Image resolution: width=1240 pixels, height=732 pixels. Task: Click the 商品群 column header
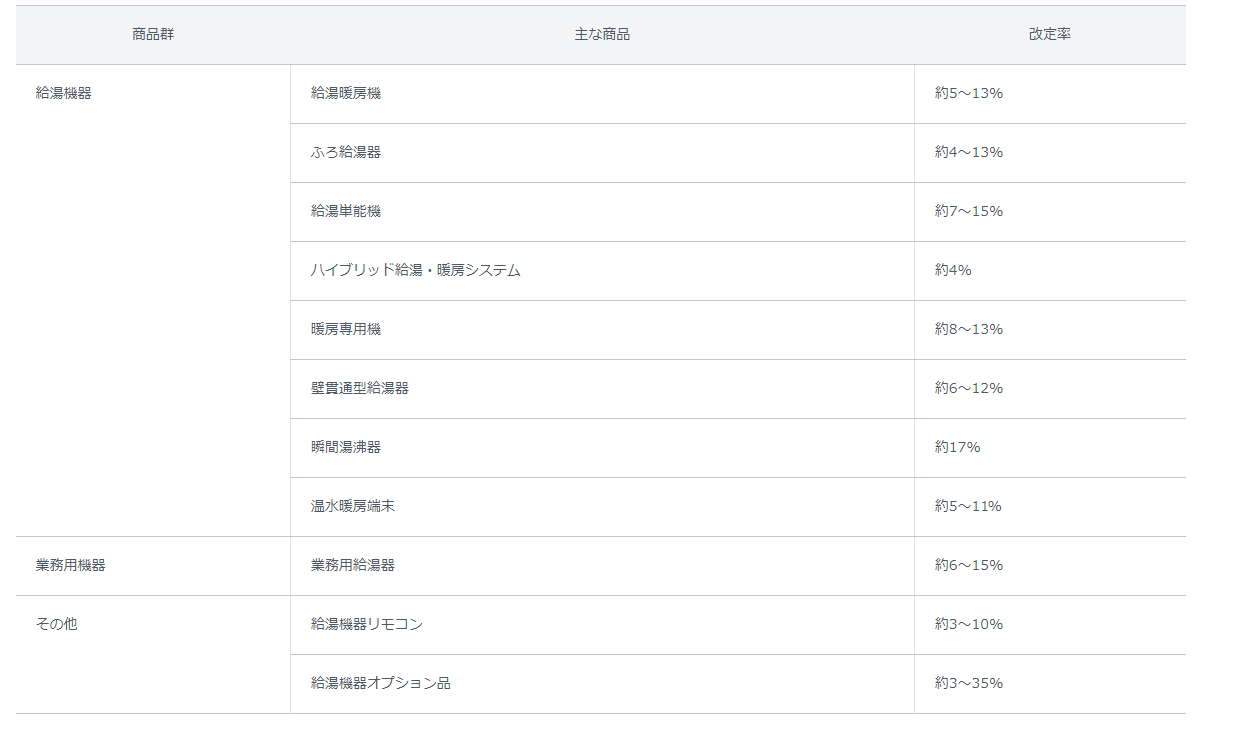point(152,34)
